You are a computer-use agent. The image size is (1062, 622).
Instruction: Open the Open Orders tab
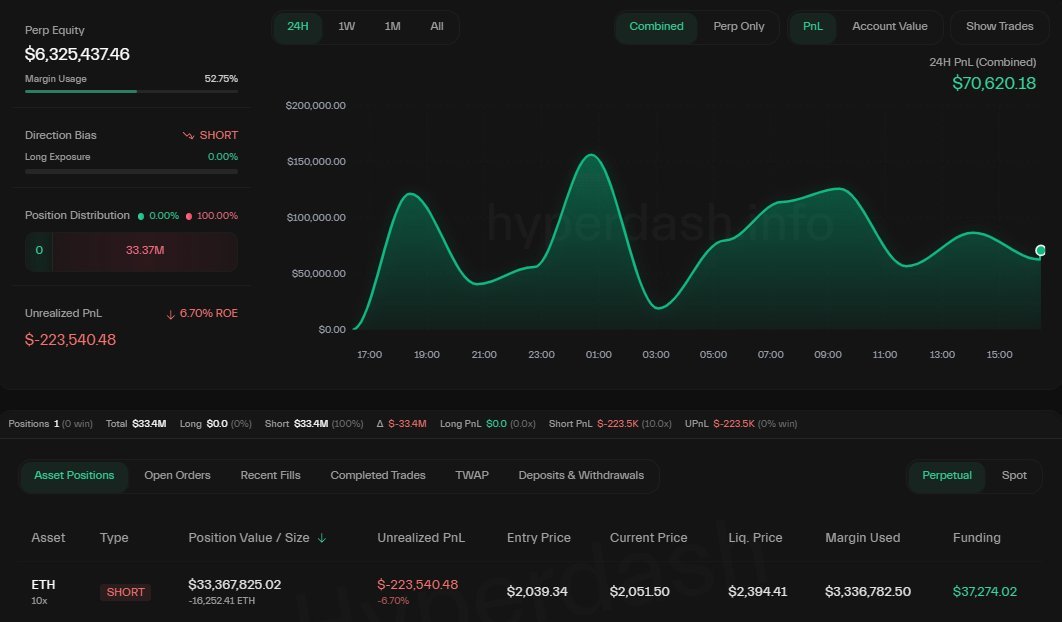pos(177,475)
